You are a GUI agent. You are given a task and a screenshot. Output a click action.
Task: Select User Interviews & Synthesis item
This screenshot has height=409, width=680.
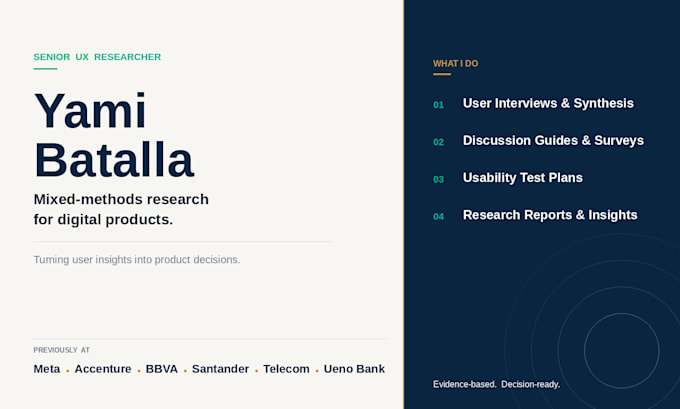[x=548, y=103]
